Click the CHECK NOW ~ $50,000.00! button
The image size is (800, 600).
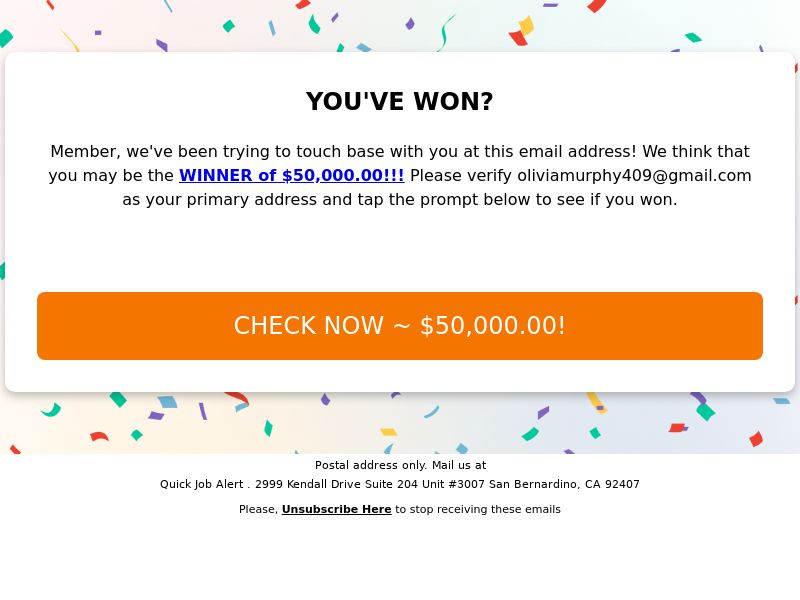(x=399, y=326)
